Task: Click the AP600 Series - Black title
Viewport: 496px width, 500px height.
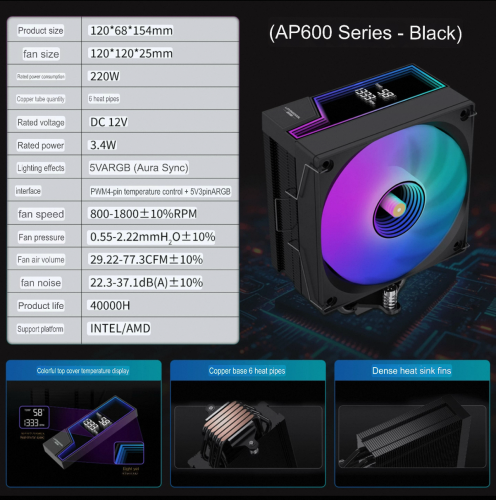Action: click(x=365, y=33)
